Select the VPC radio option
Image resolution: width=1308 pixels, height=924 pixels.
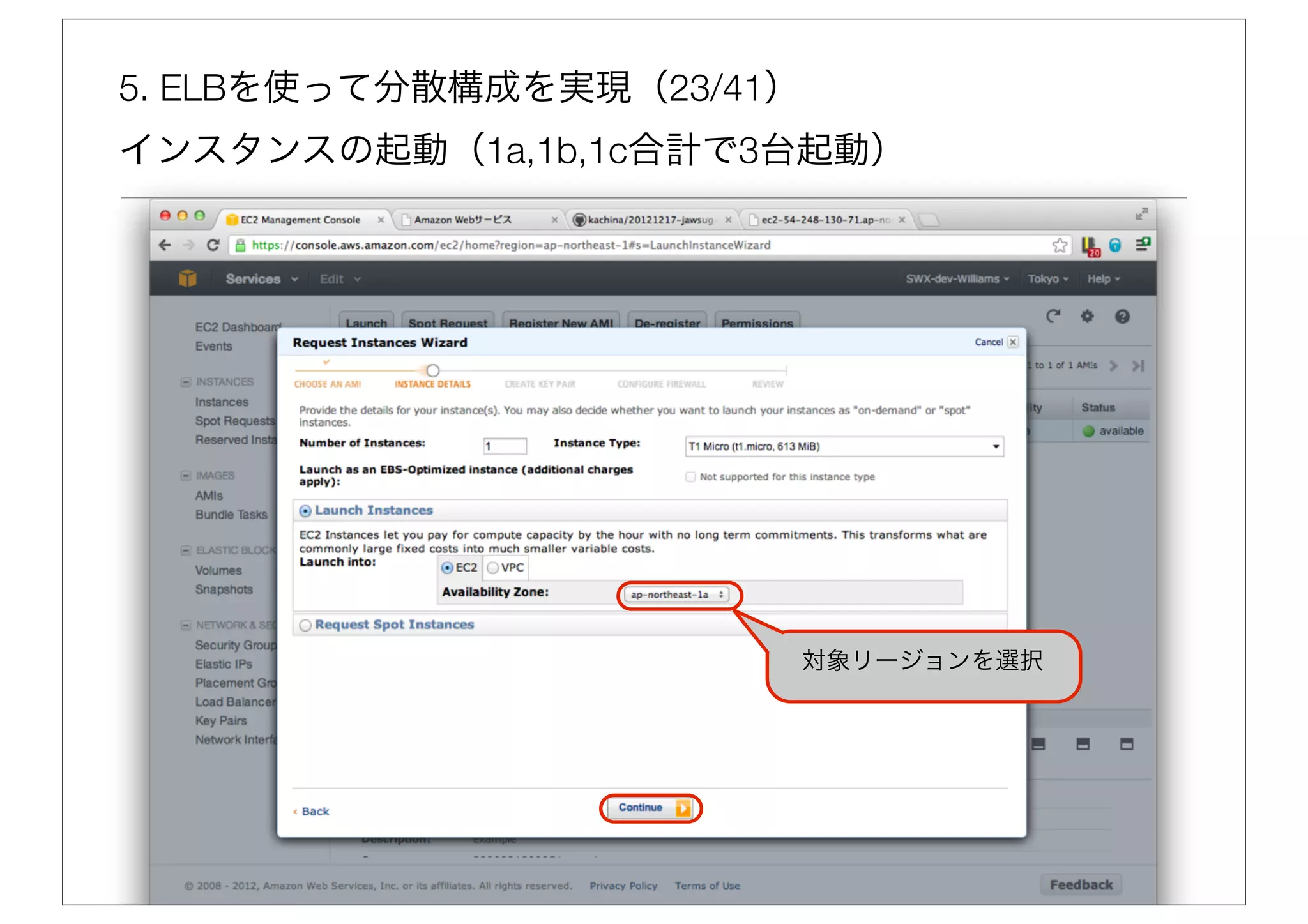pos(492,568)
